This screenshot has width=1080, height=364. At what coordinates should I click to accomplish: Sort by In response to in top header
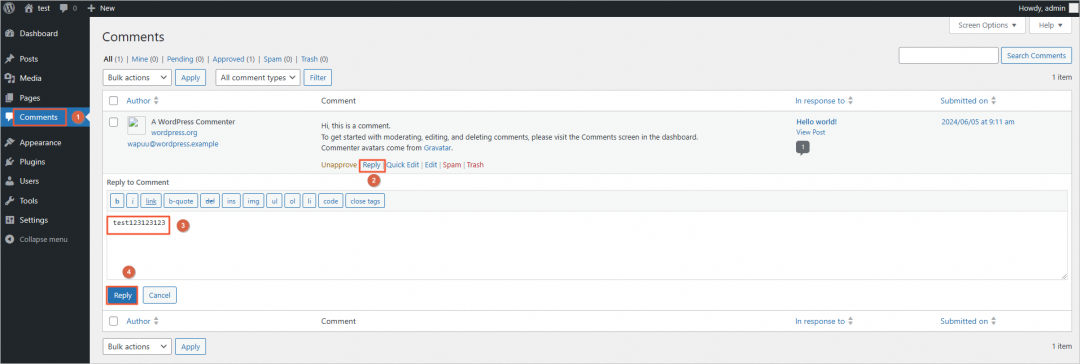pyautogui.click(x=850, y=101)
